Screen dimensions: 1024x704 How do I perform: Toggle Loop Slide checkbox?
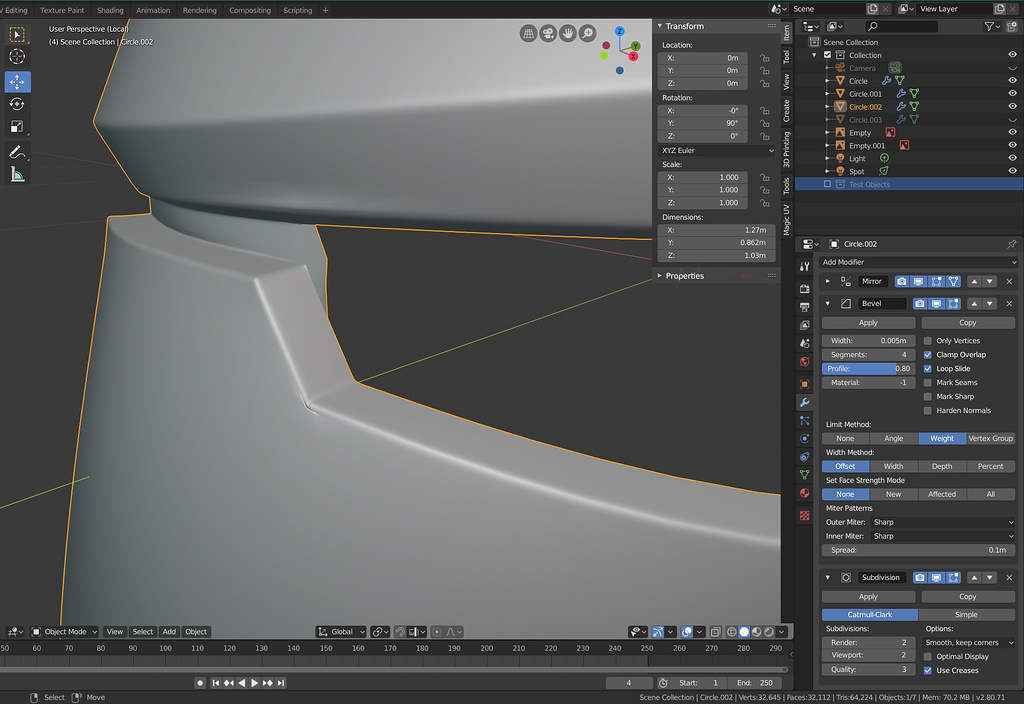tap(927, 369)
